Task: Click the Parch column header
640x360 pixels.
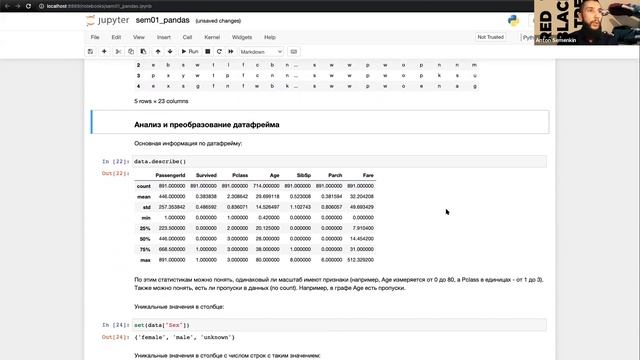Action: [x=335, y=175]
